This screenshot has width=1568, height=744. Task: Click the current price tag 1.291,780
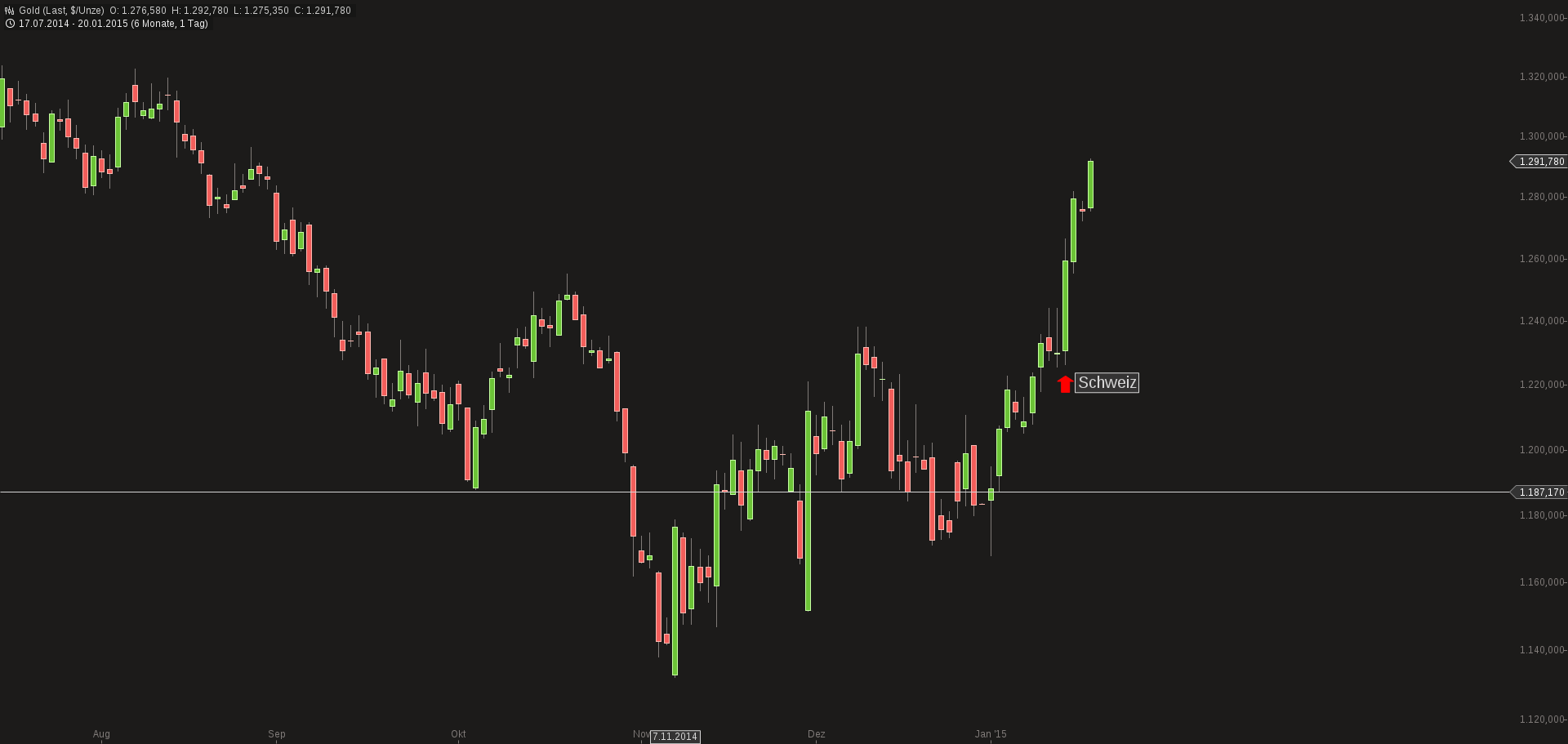[x=1541, y=162]
